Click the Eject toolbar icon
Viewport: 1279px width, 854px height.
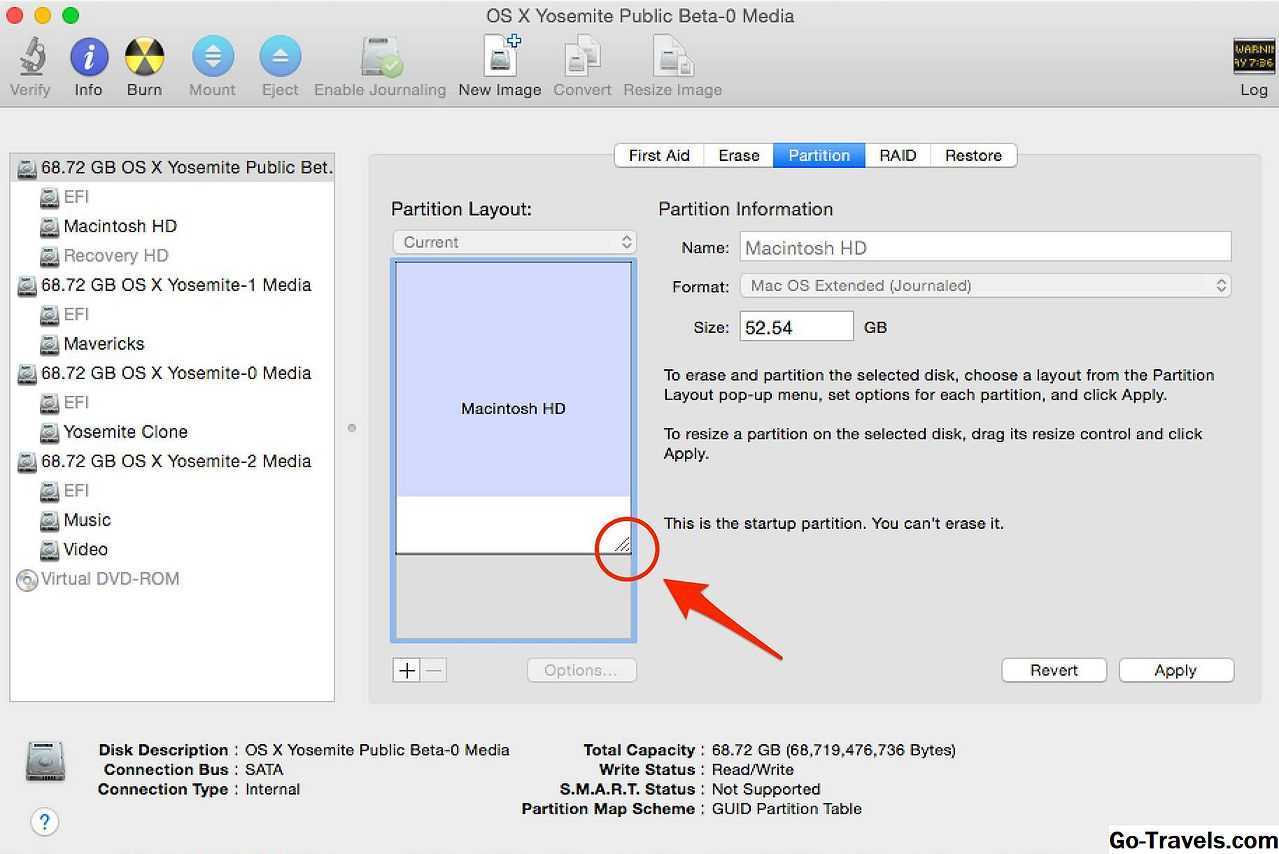coord(280,58)
